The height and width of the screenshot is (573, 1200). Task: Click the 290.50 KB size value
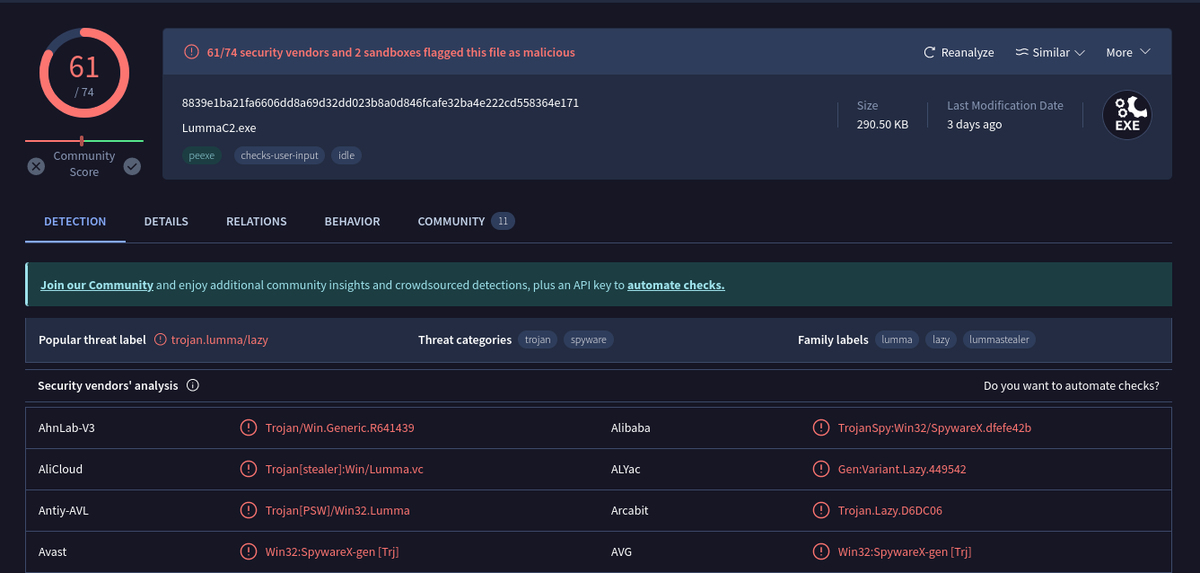click(x=883, y=125)
